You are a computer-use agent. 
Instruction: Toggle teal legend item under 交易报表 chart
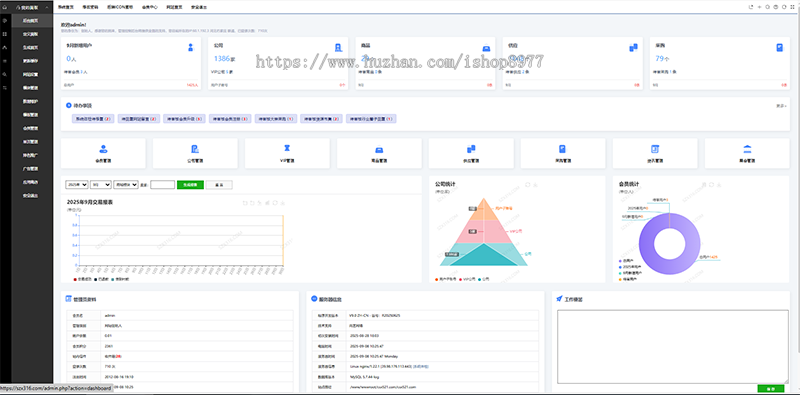pyautogui.click(x=120, y=280)
